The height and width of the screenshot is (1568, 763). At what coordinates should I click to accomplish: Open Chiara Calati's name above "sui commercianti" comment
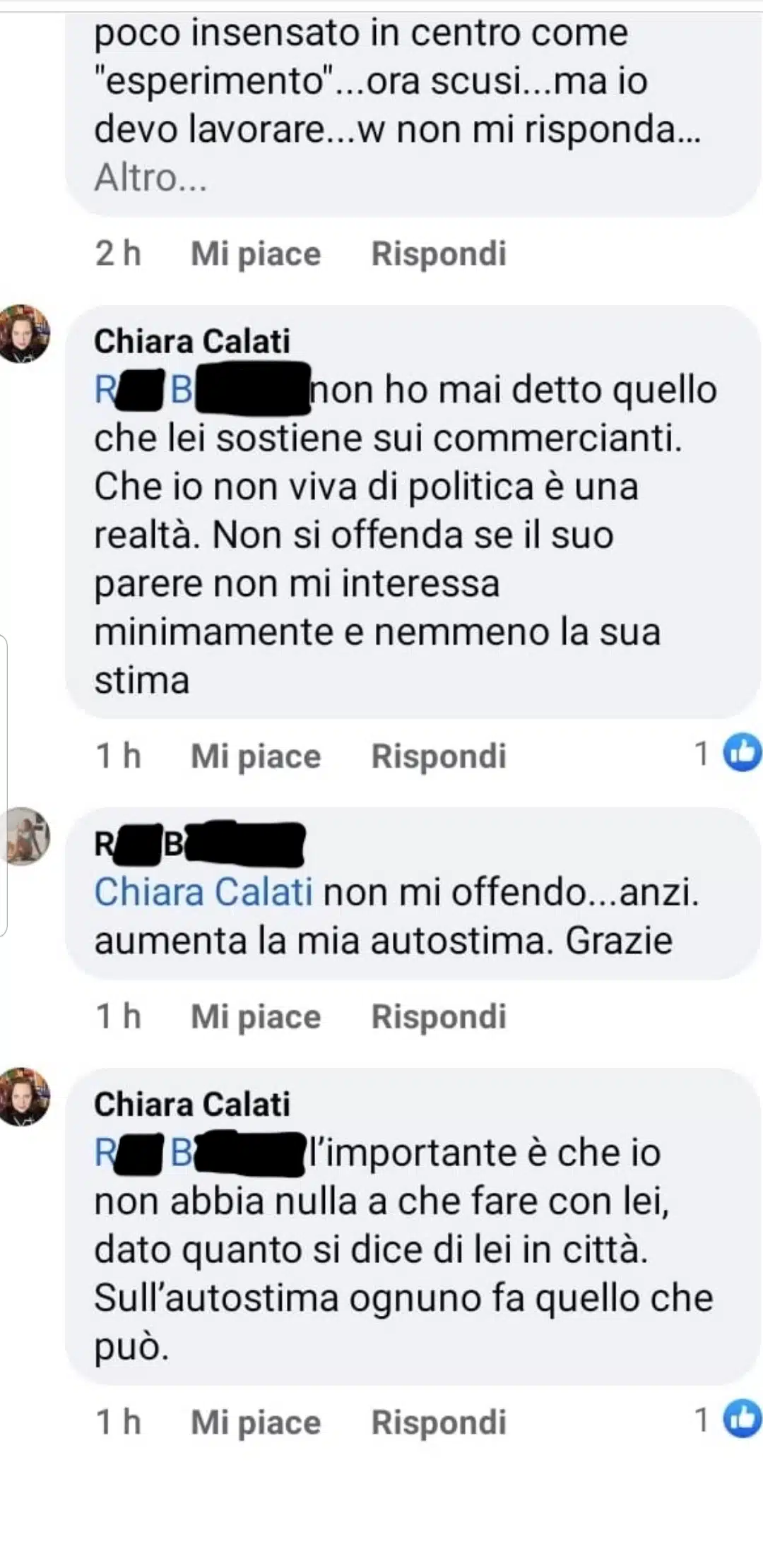(x=192, y=341)
